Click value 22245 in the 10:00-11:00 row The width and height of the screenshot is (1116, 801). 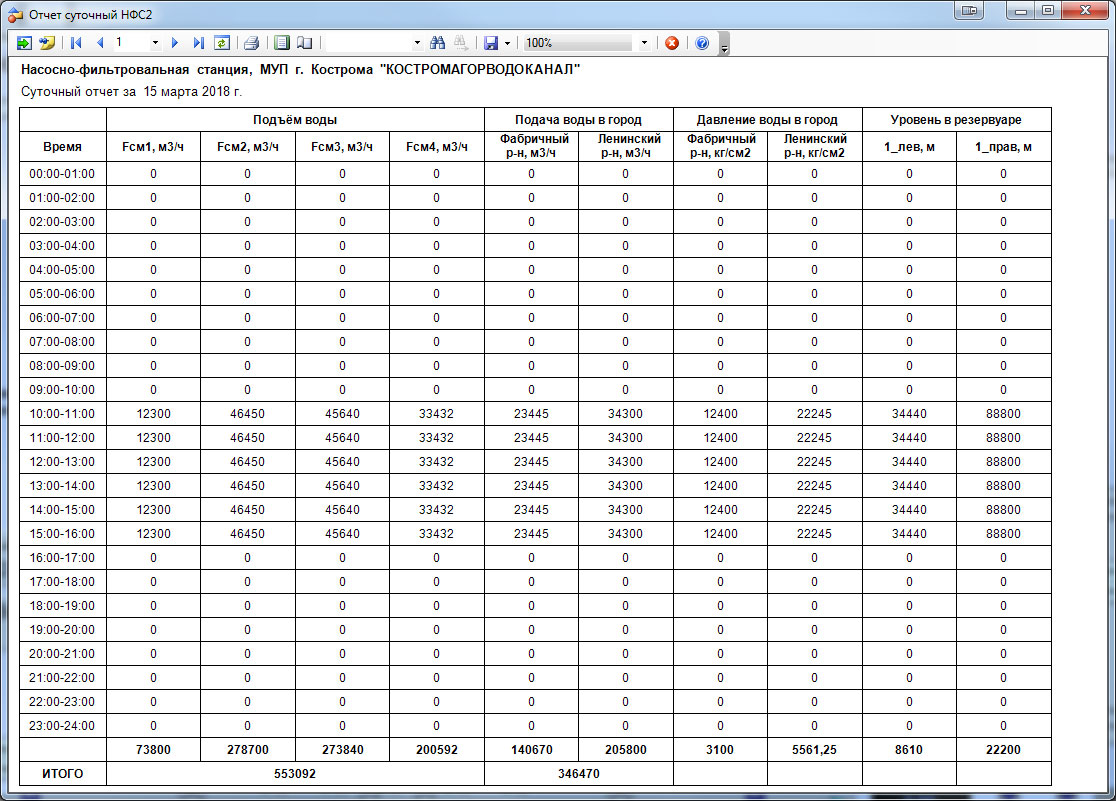(x=815, y=414)
